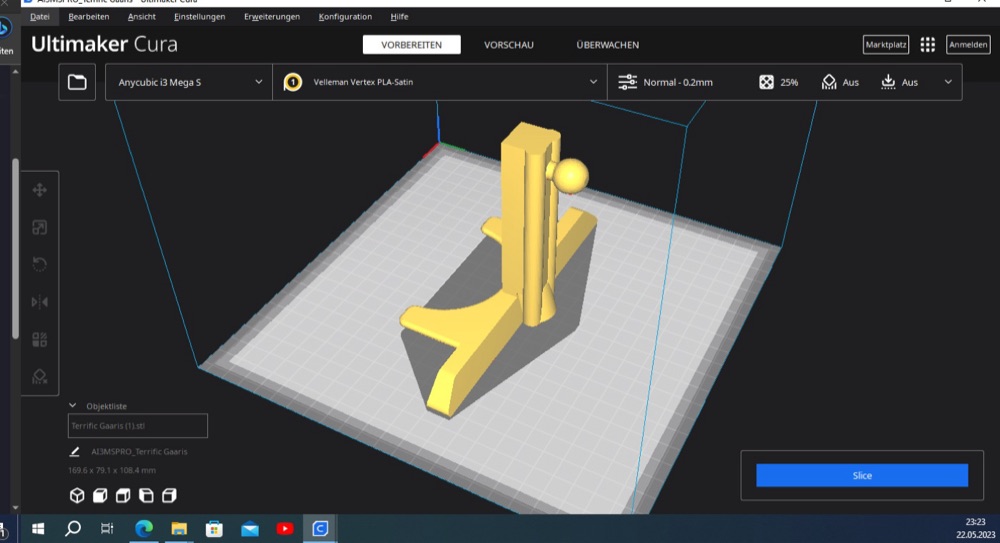This screenshot has height=543, width=1000.
Task: Open the Konfiguration menu
Action: tap(345, 17)
